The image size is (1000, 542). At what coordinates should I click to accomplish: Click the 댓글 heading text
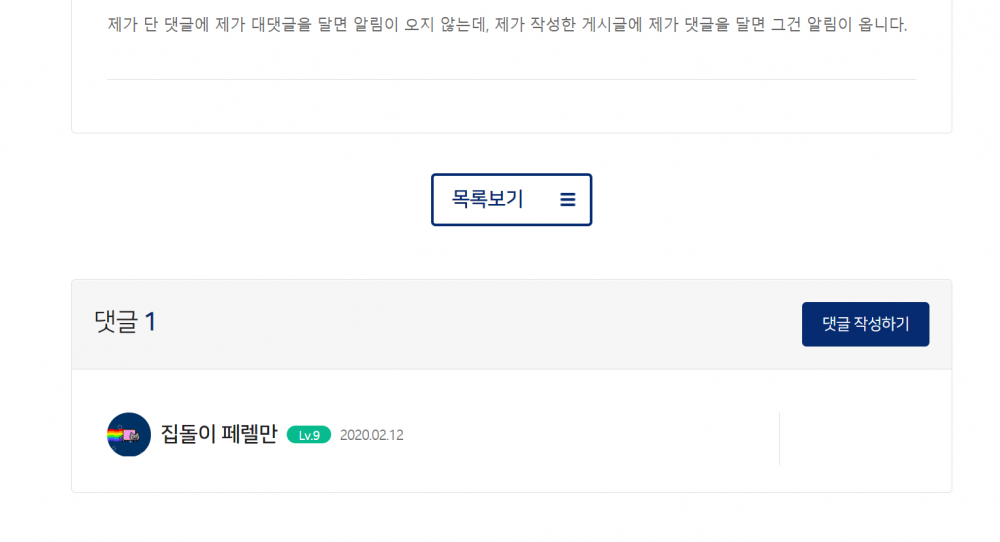115,321
